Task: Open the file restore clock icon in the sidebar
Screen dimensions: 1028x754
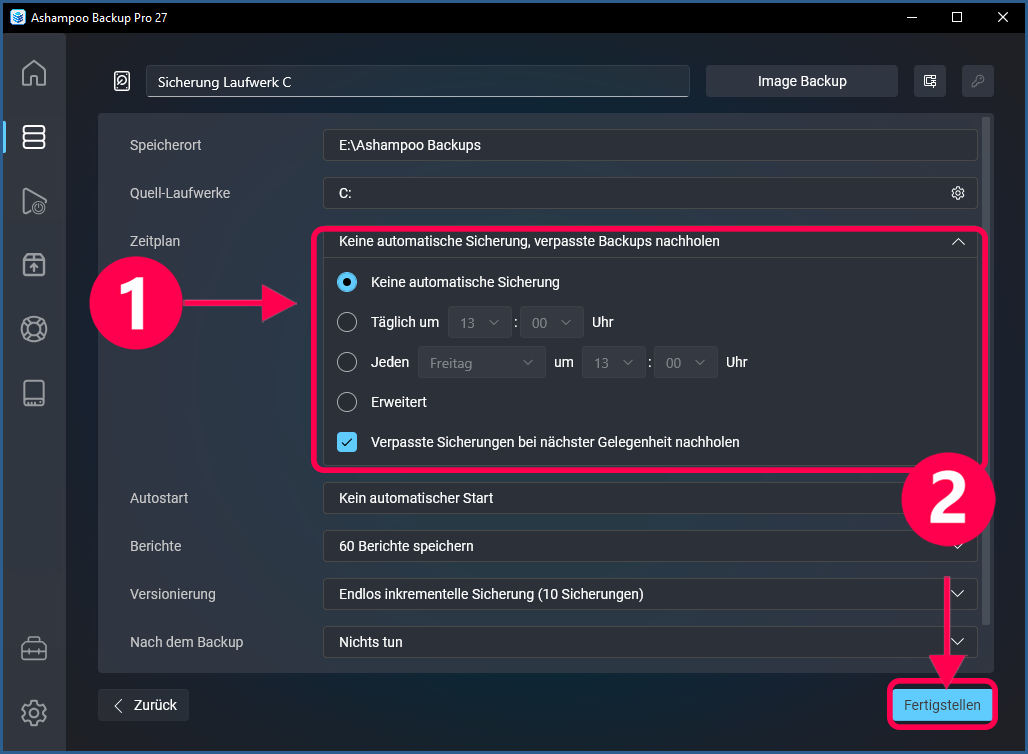Action: coord(34,201)
